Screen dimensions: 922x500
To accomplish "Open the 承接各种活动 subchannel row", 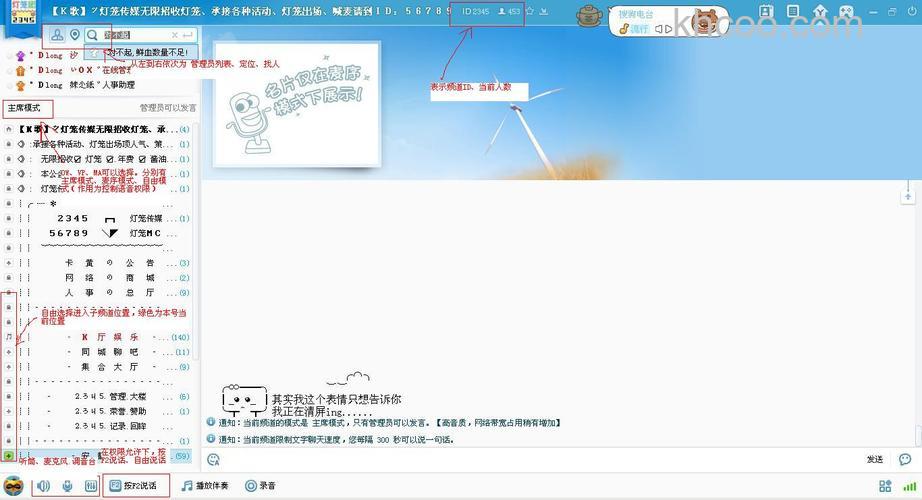I will point(97,144).
